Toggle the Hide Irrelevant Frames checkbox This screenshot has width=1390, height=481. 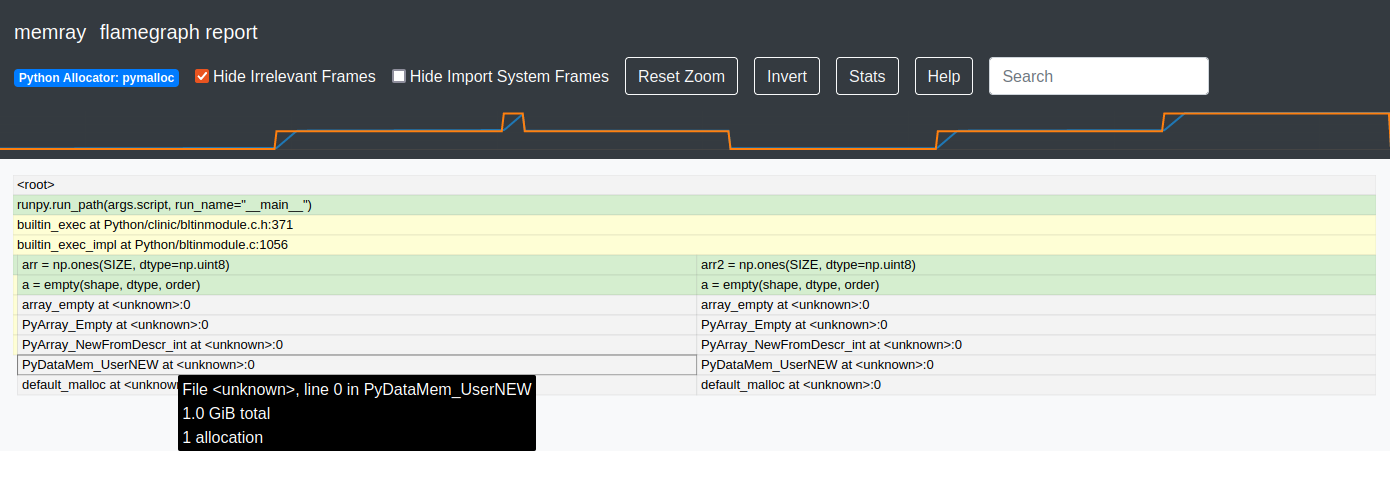click(x=202, y=76)
